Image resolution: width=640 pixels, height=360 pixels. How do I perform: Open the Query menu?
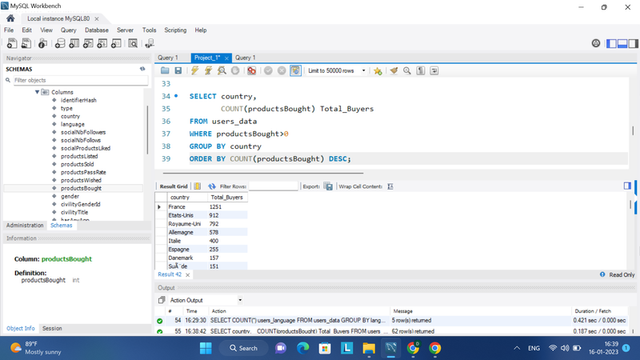click(69, 30)
